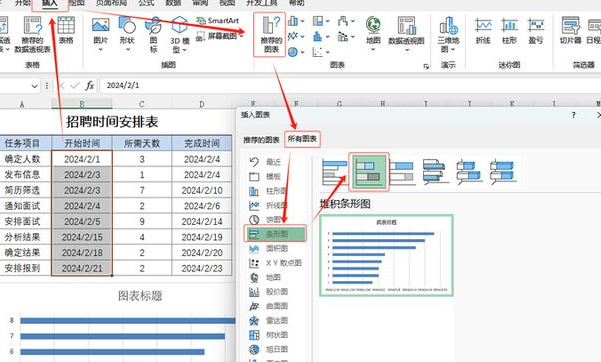
Task: Click the 开始时间 header cell
Action: (x=82, y=143)
